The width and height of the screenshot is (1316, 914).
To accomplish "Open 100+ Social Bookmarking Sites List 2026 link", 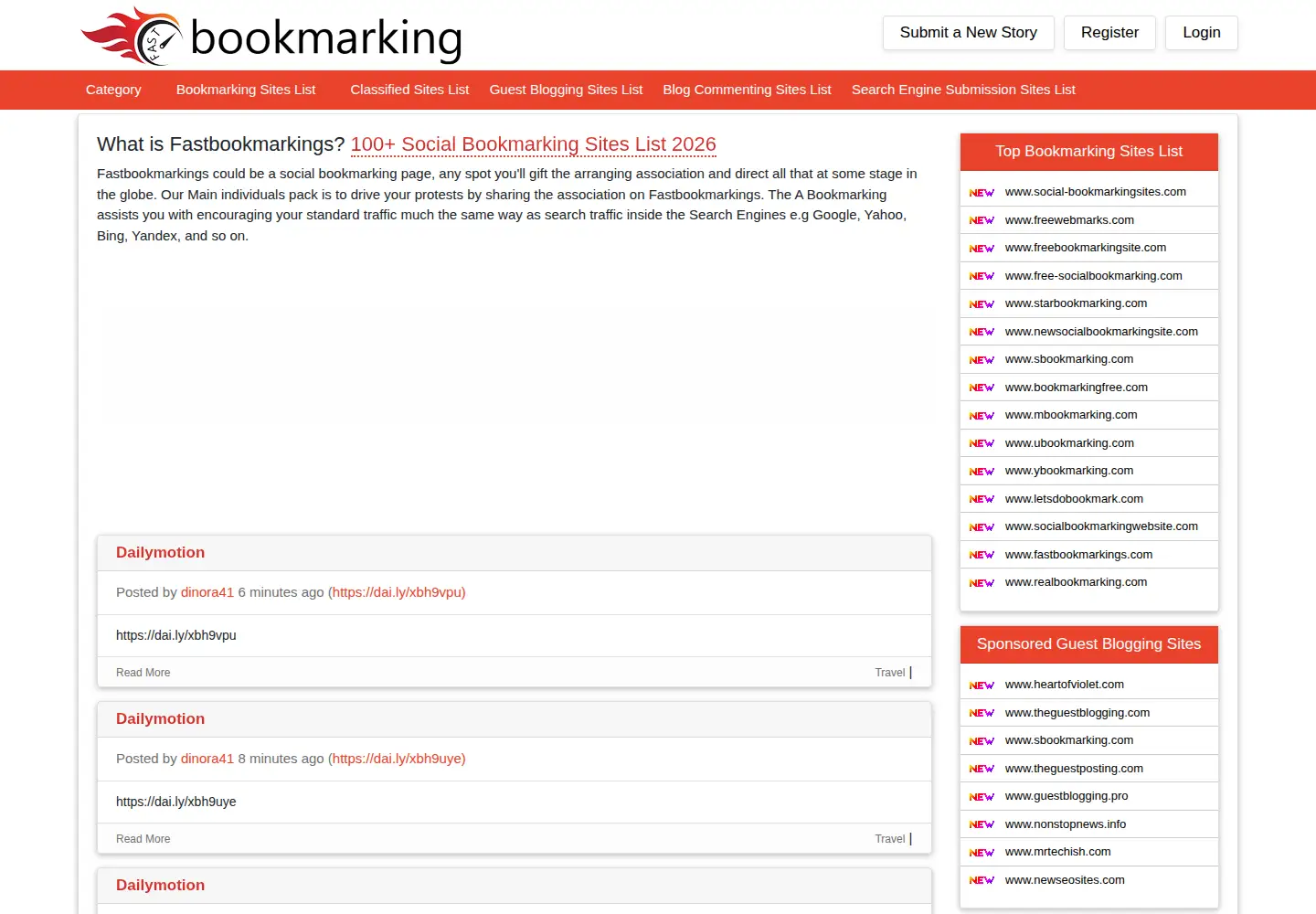I will coord(534,144).
